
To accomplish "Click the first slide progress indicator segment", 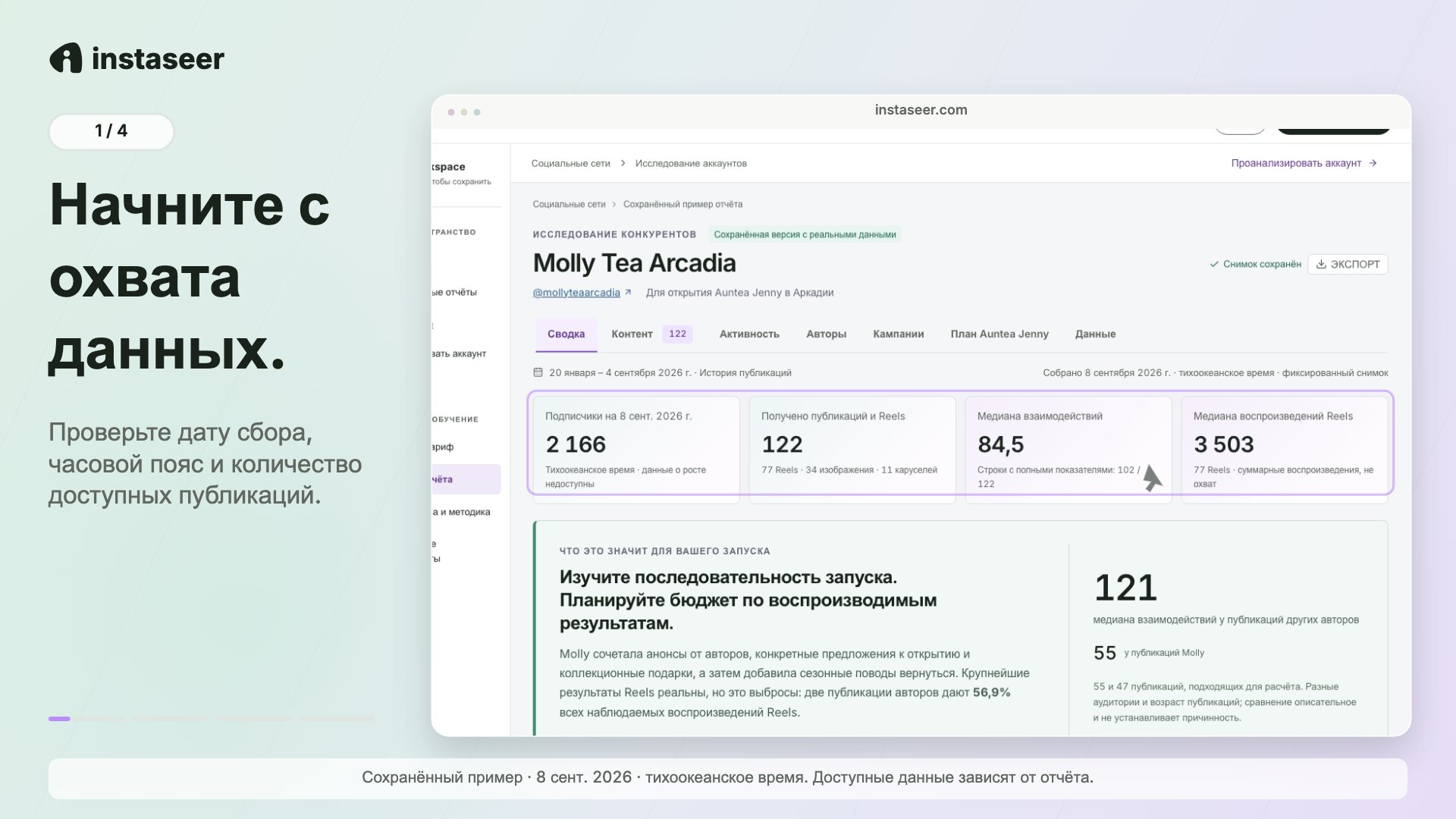I will point(59,718).
